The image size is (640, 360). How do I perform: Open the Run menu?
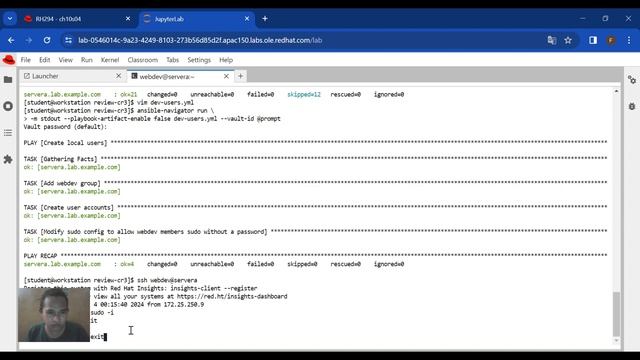[87, 60]
